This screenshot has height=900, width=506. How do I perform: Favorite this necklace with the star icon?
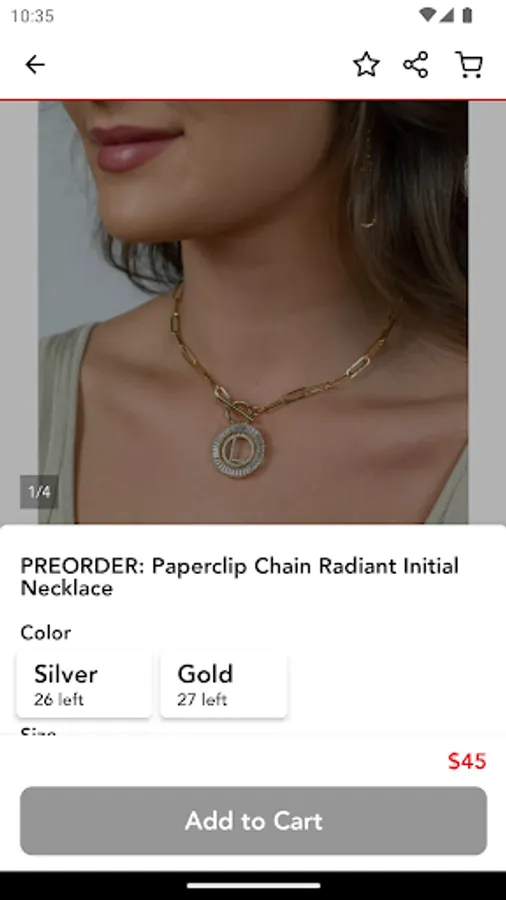coord(366,64)
